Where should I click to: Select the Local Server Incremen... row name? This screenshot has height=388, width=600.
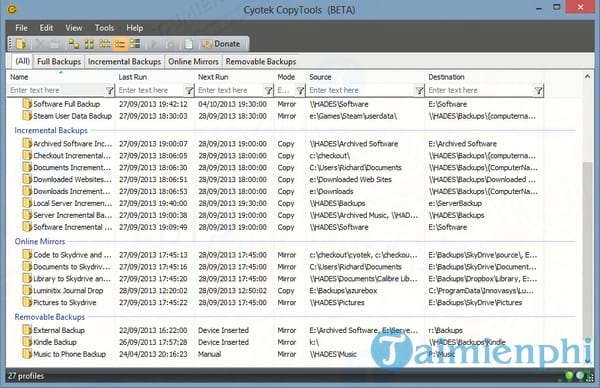coord(73,203)
